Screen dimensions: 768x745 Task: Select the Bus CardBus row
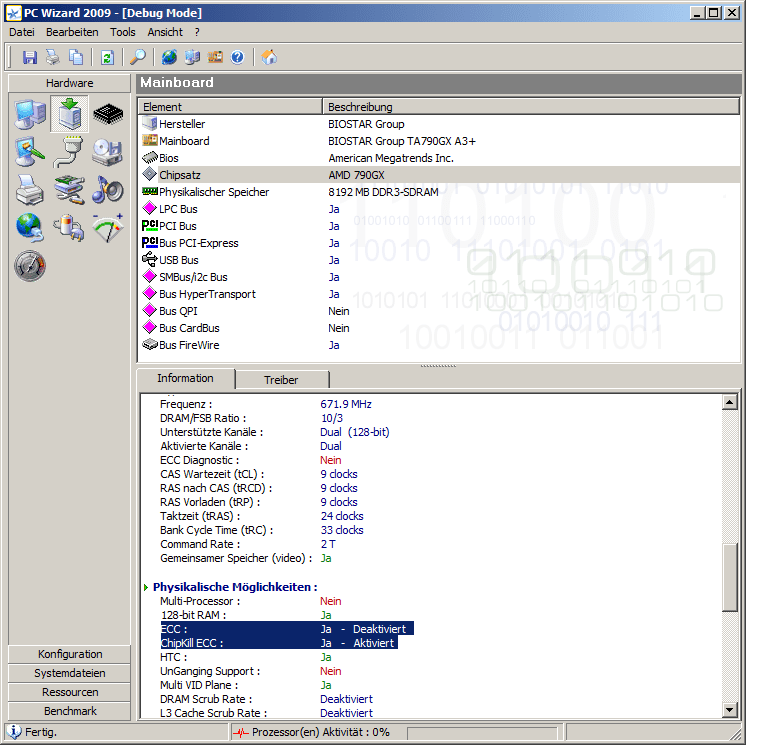439,328
